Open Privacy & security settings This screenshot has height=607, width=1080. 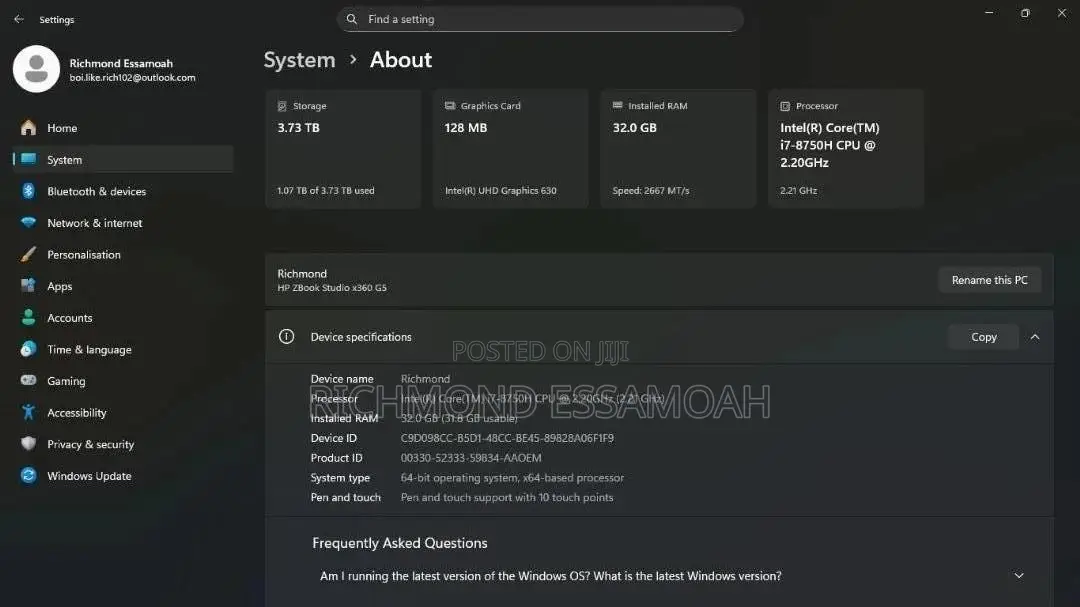[123, 444]
